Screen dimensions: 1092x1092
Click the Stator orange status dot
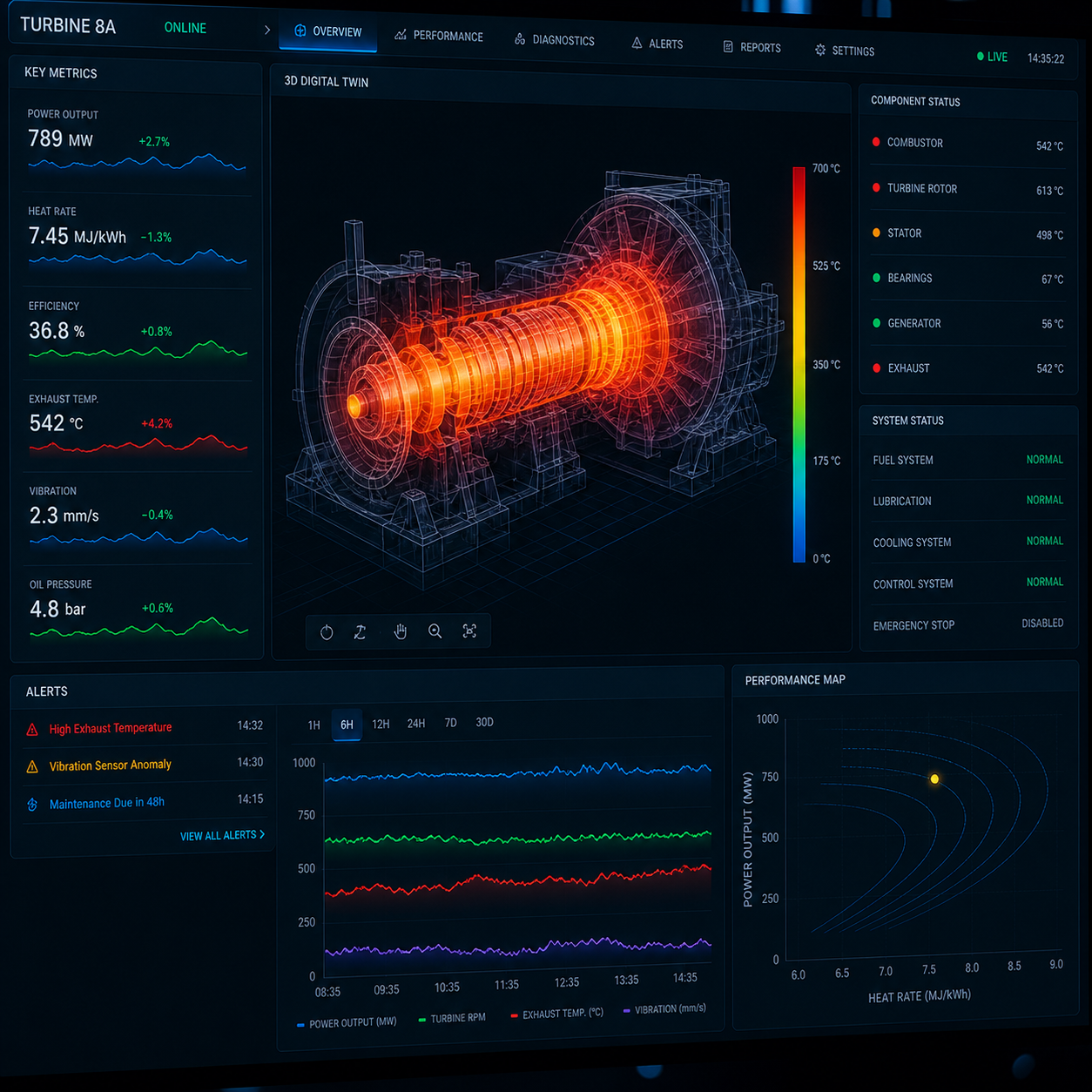[x=876, y=233]
